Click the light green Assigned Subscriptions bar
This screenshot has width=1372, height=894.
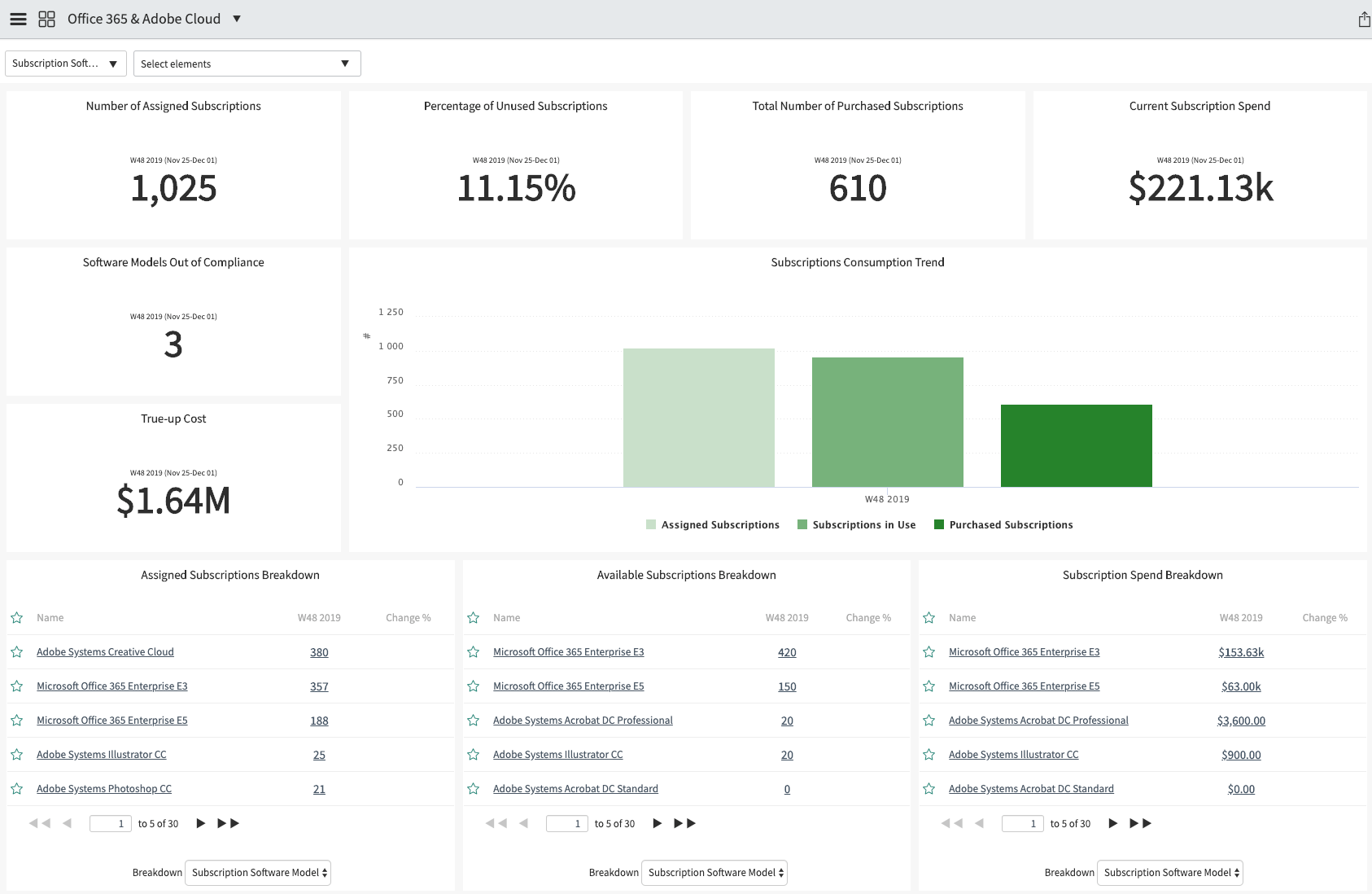pos(699,418)
